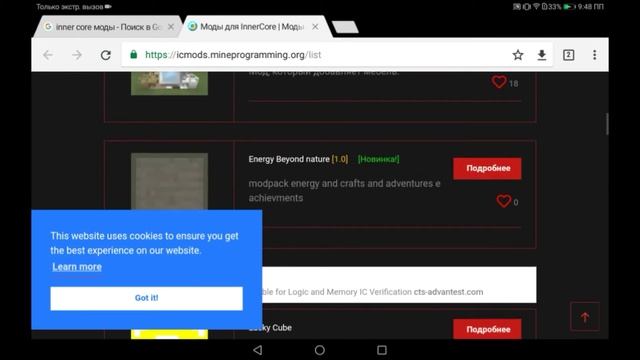Go back to the previous page
Viewport: 640px width, 360px height.
coord(48,55)
